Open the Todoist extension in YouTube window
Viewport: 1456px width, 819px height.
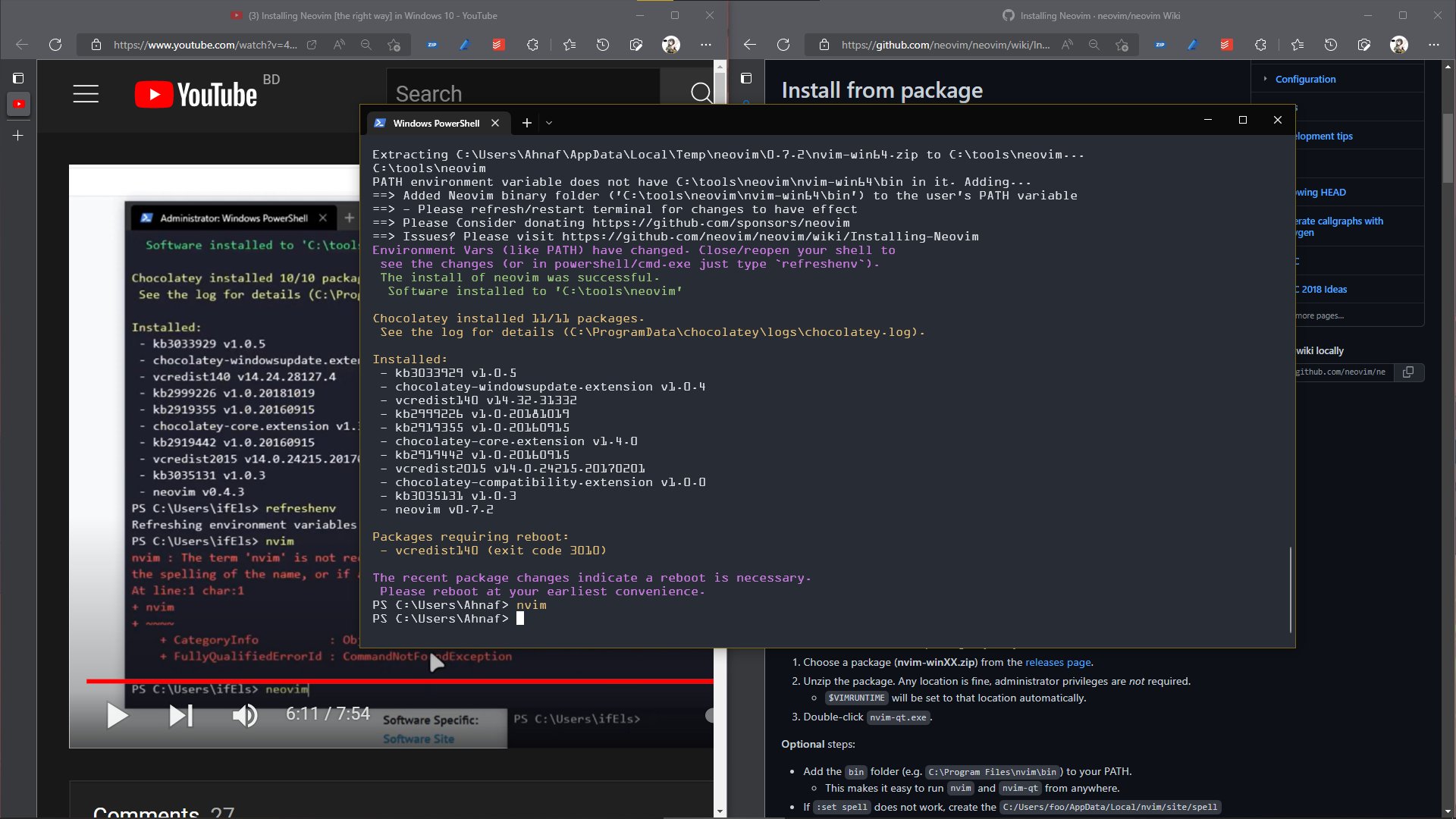pyautogui.click(x=497, y=45)
